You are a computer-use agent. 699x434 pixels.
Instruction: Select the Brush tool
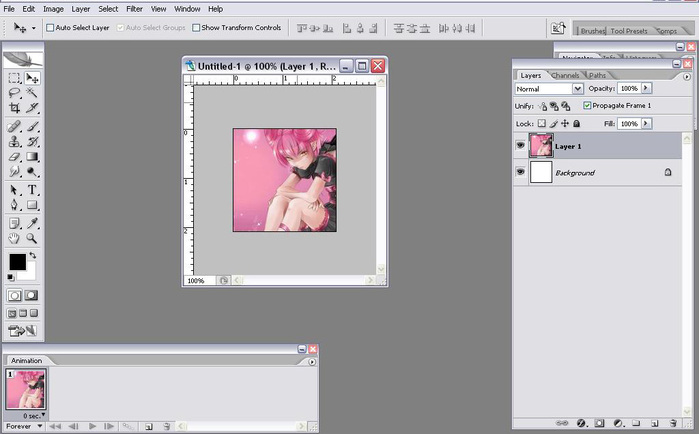pyautogui.click(x=32, y=127)
